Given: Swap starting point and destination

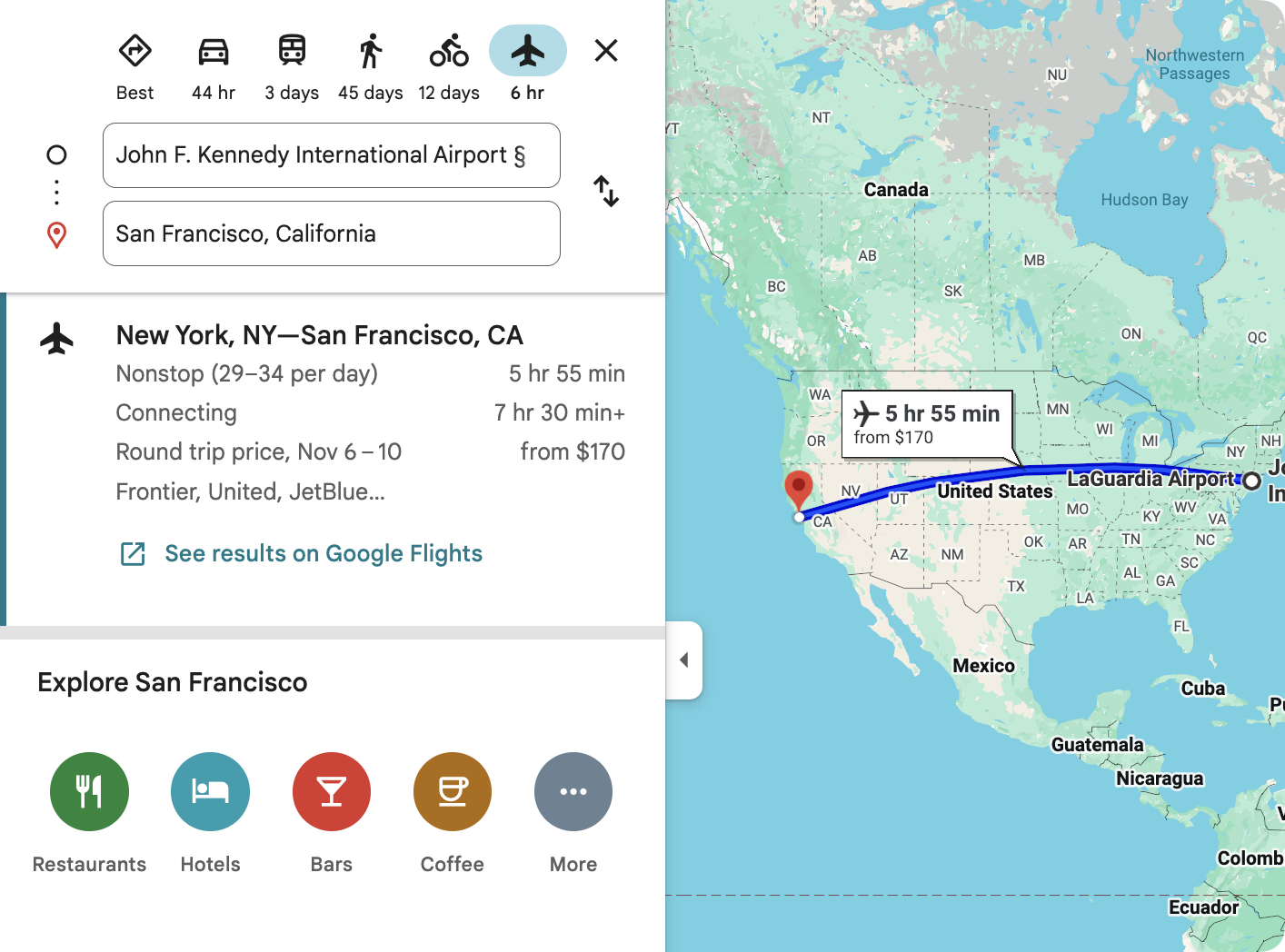Looking at the screenshot, I should (x=606, y=192).
